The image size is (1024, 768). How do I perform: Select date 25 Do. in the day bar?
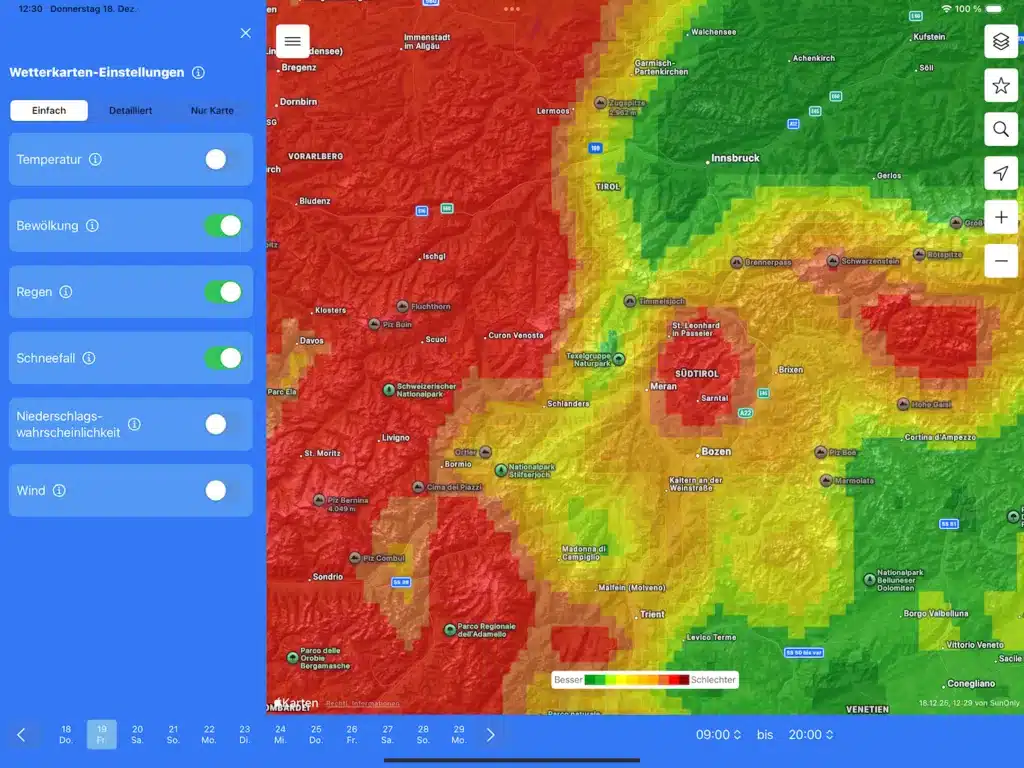tap(316, 735)
